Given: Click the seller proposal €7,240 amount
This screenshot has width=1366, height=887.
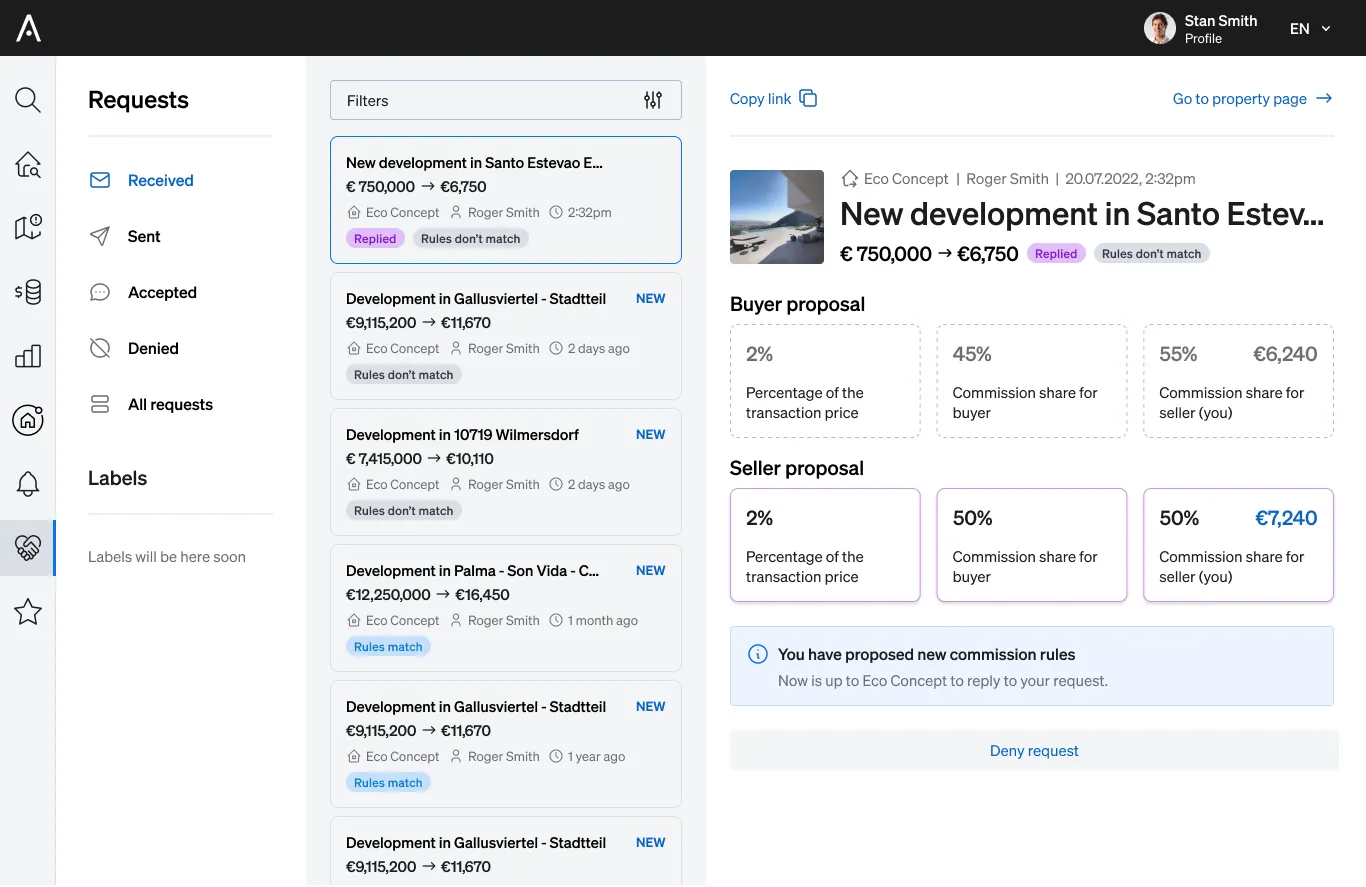Looking at the screenshot, I should click(x=1286, y=518).
